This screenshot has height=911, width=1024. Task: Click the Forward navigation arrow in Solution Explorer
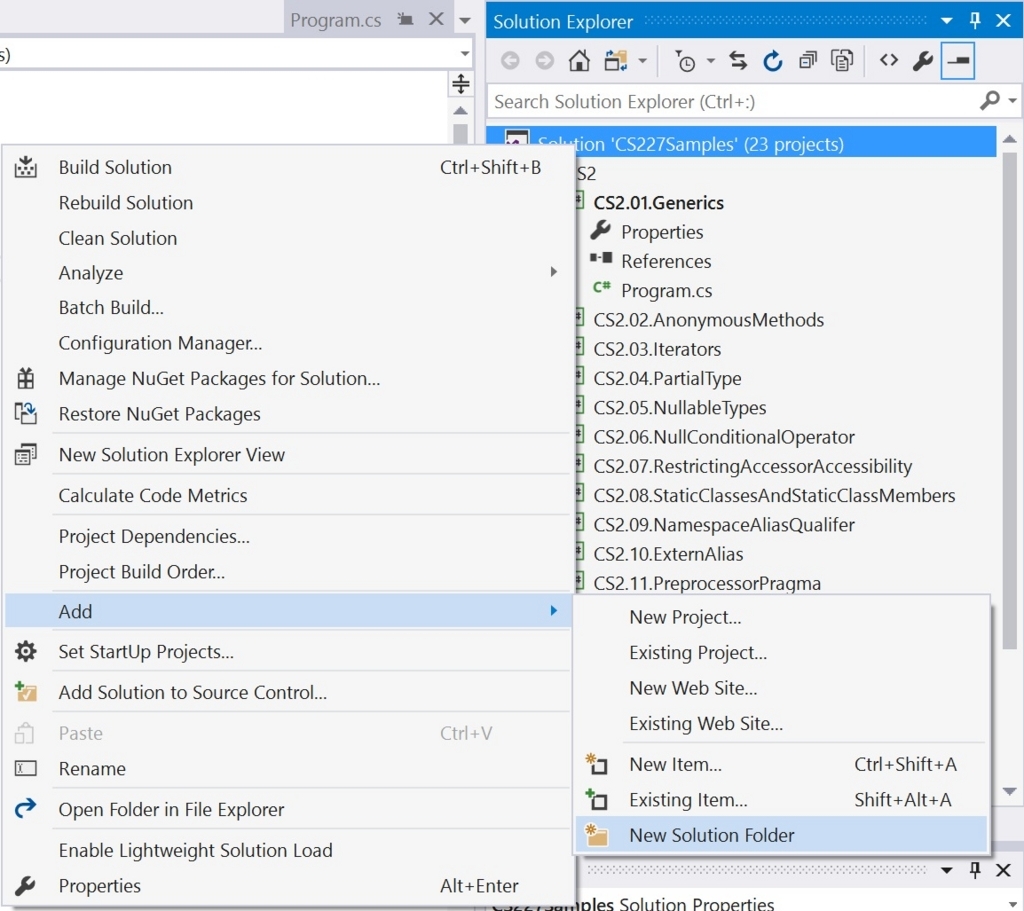545,61
